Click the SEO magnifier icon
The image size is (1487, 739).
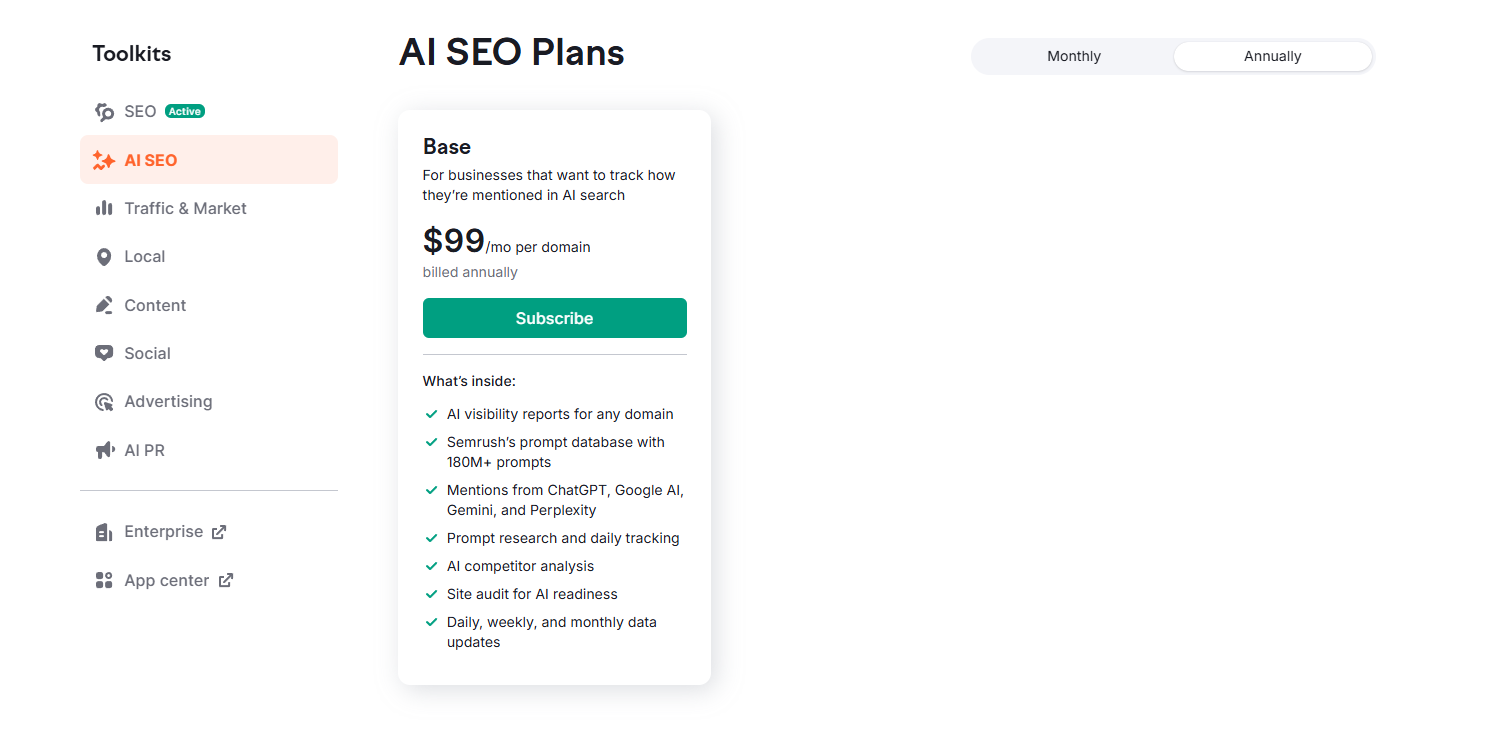104,111
